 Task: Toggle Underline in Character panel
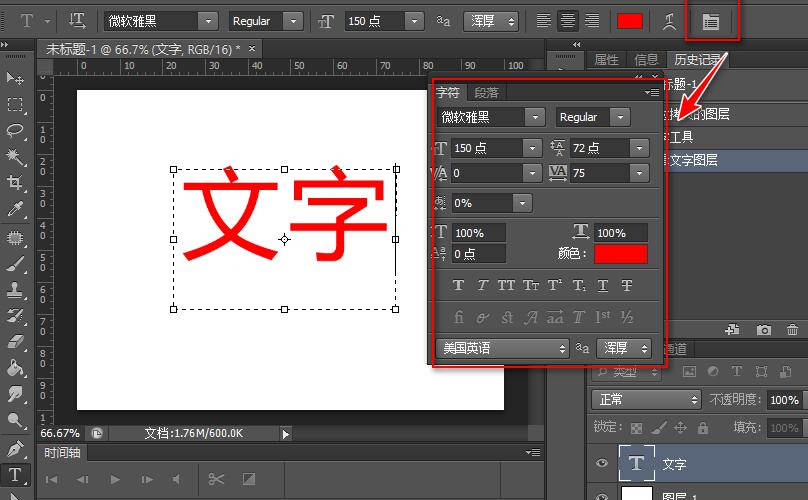pyautogui.click(x=602, y=286)
